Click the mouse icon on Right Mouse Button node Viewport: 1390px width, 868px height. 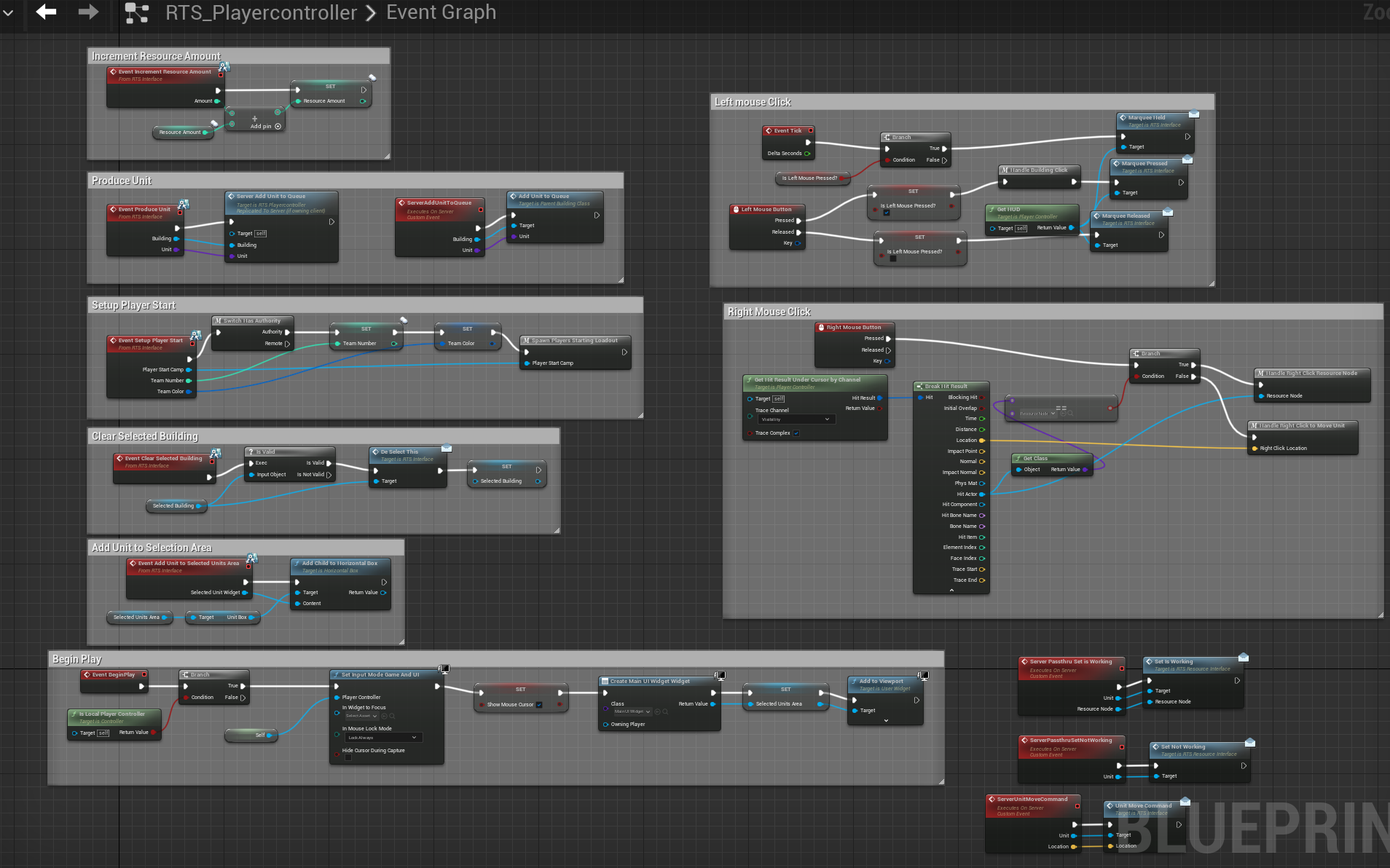(x=821, y=328)
